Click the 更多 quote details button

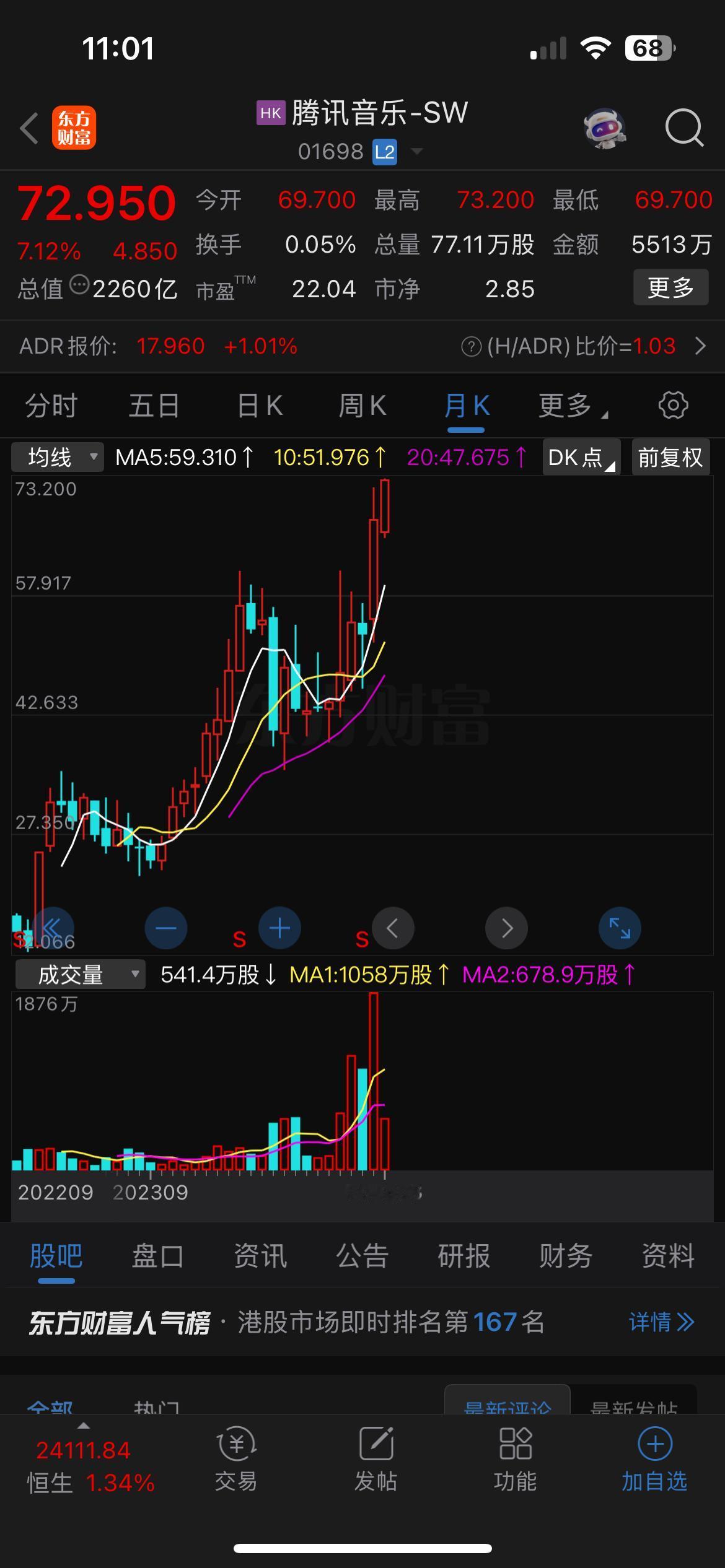coord(670,287)
